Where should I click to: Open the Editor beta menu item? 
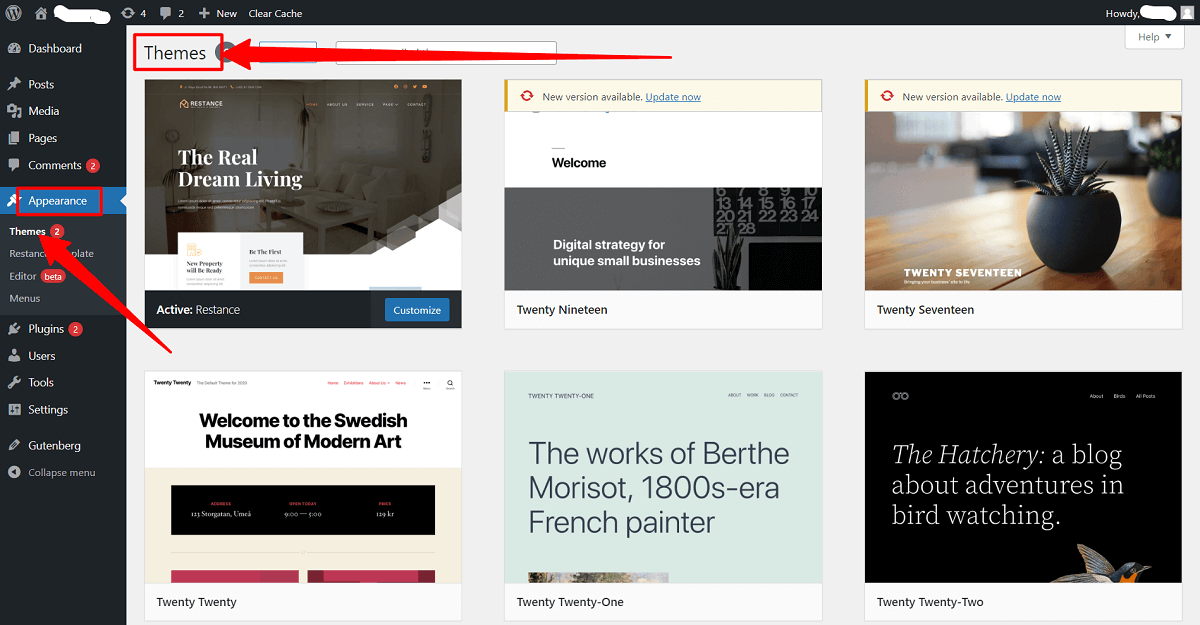(25, 275)
